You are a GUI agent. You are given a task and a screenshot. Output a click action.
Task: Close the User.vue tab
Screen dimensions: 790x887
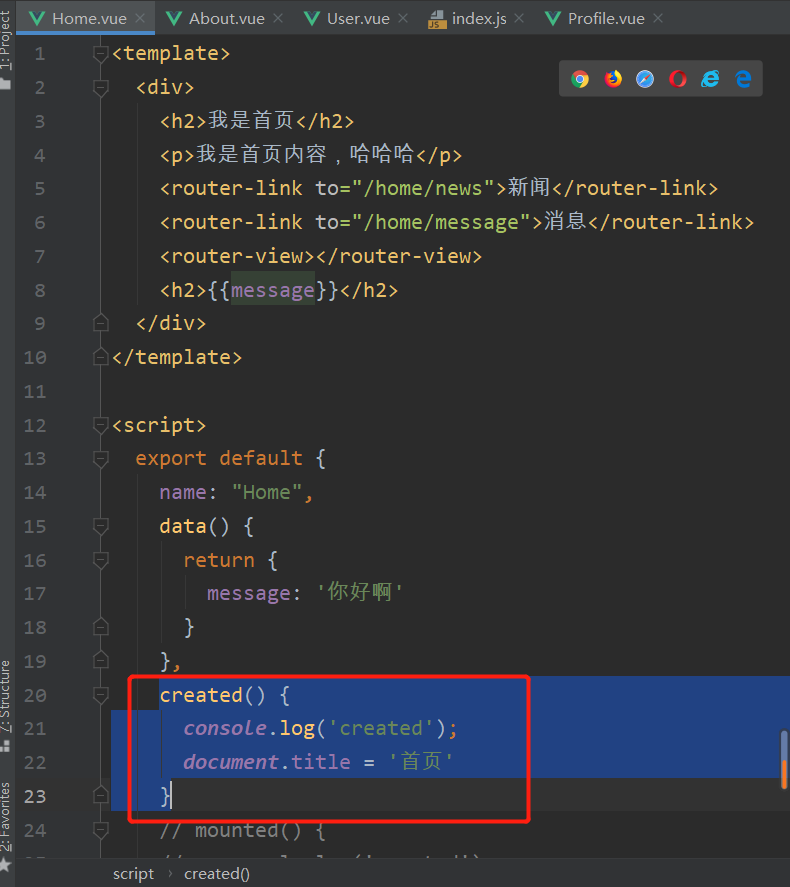click(403, 18)
